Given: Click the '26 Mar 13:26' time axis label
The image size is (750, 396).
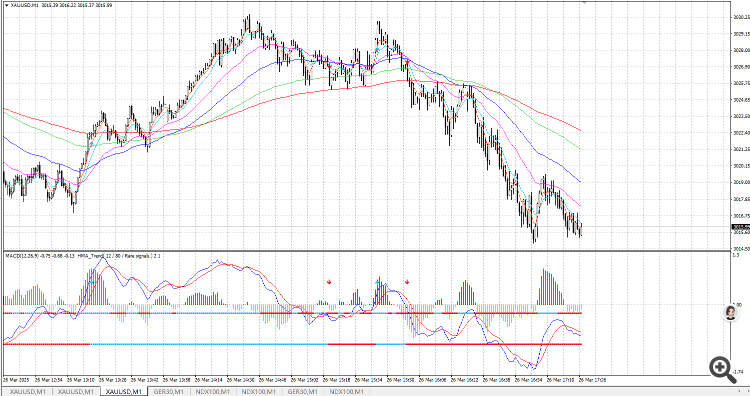Looking at the screenshot, I should point(113,380).
